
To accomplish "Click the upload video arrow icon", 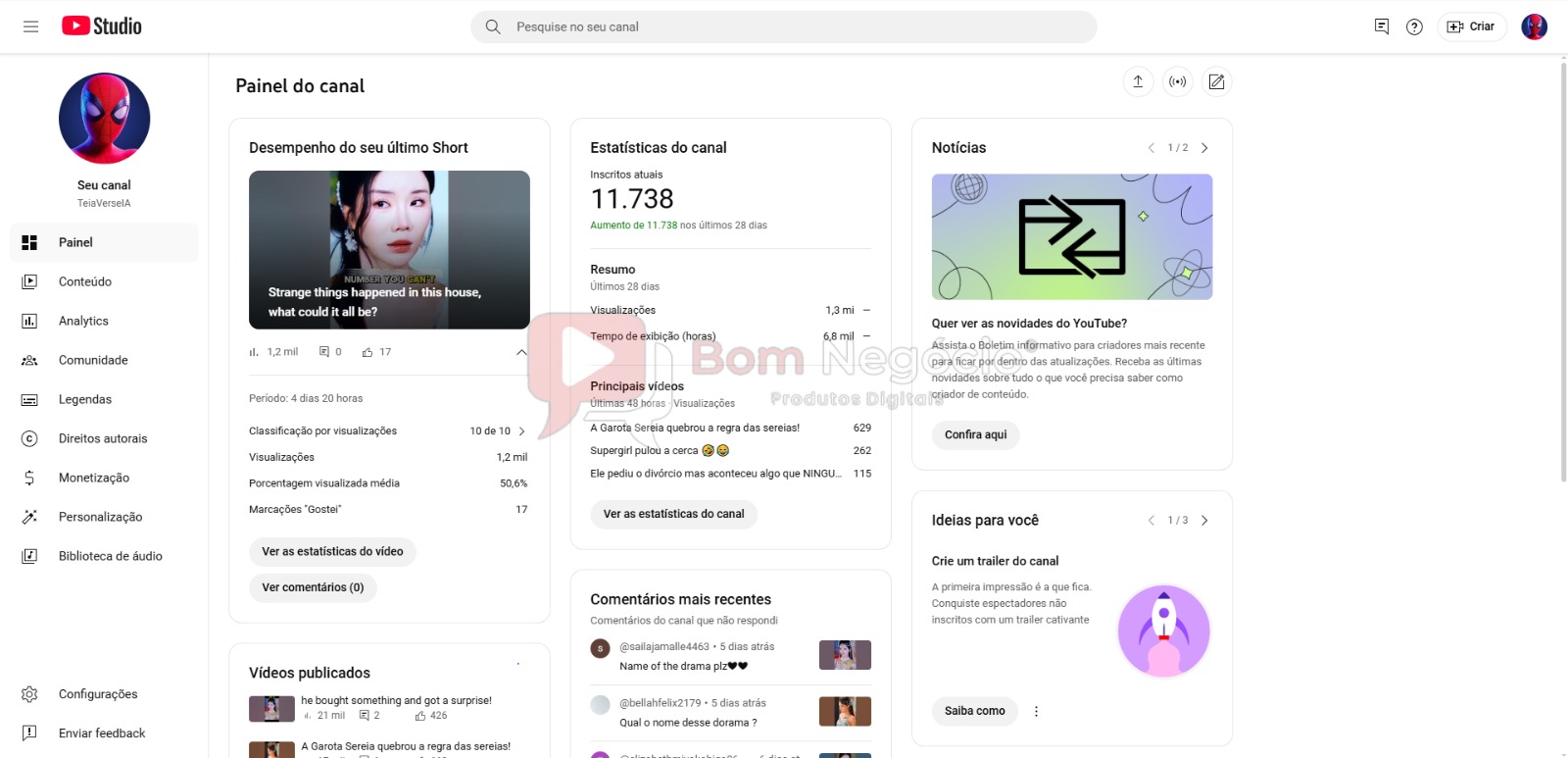I will [x=1138, y=81].
